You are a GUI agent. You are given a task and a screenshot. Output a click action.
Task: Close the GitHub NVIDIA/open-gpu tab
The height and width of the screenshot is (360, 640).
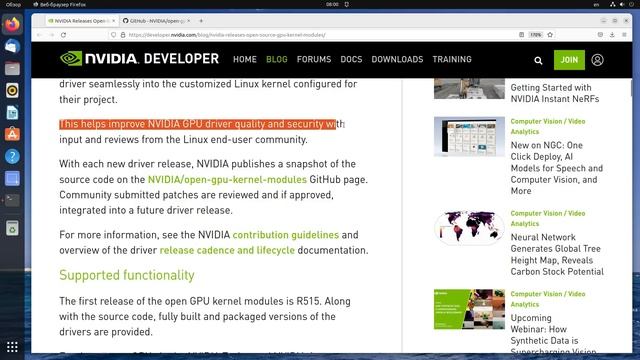point(189,20)
